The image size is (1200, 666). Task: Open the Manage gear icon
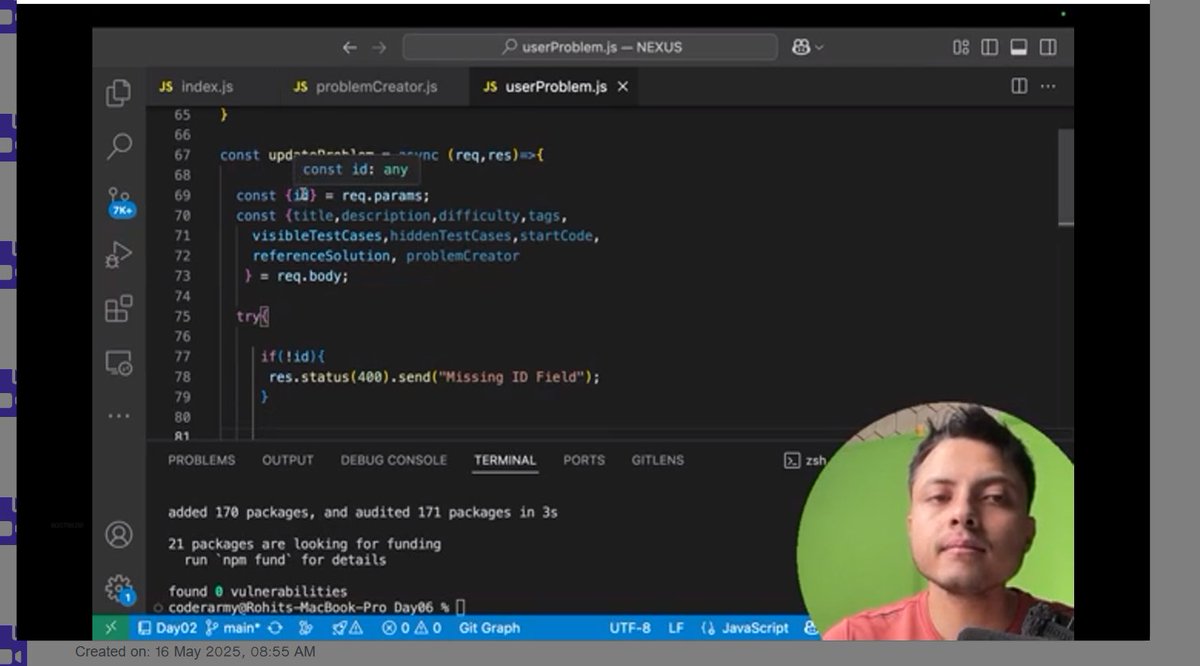[x=119, y=588]
